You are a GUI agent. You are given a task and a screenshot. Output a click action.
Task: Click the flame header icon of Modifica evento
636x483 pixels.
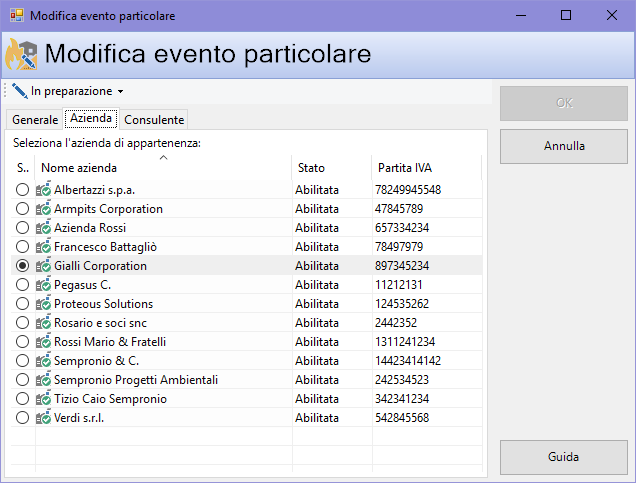[x=21, y=54]
